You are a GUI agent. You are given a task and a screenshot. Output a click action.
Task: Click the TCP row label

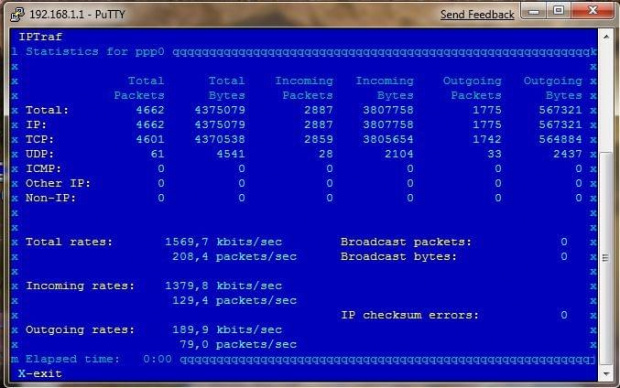40,139
